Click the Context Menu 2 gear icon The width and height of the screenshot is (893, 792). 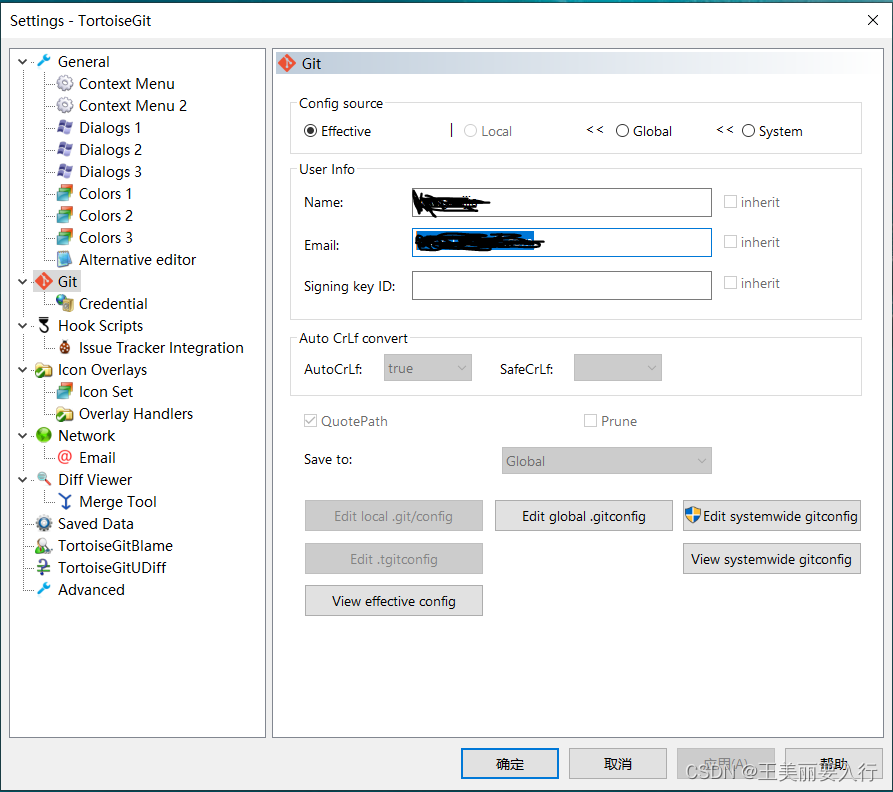(65, 105)
